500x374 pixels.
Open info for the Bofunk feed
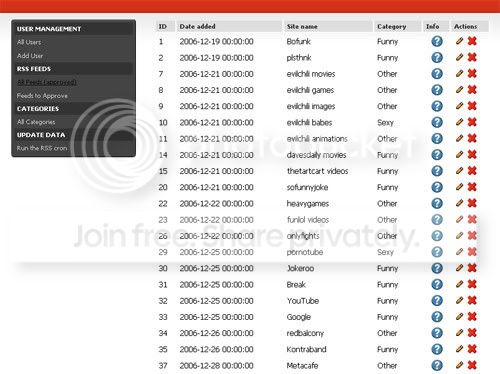coord(437,41)
